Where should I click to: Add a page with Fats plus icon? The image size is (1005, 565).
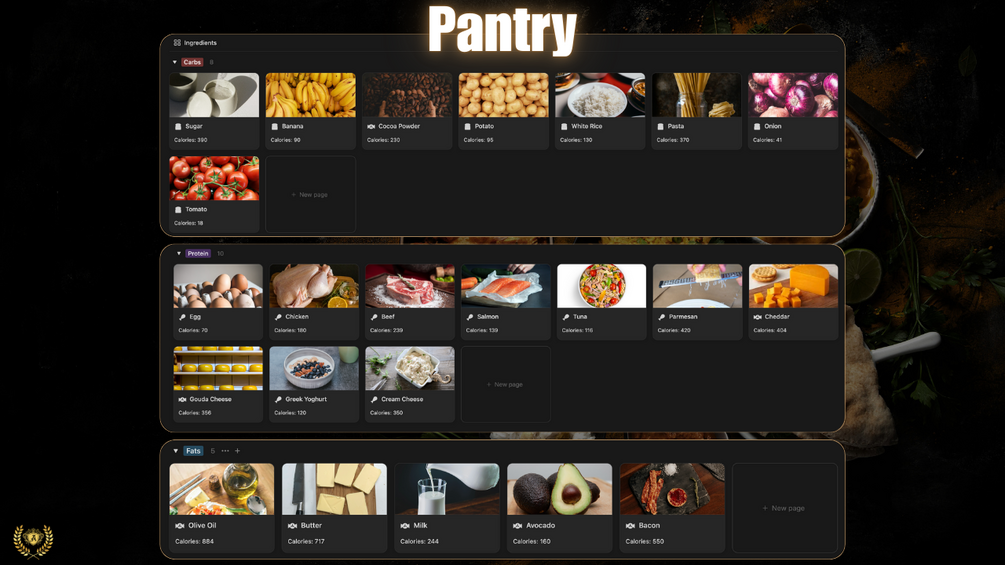pyautogui.click(x=237, y=451)
